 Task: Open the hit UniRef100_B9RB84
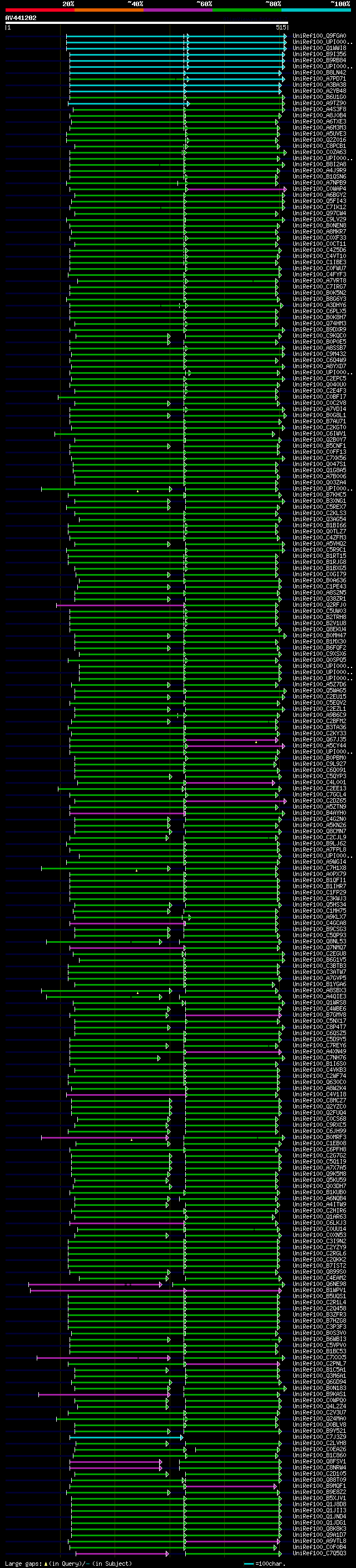pyautogui.click(x=319, y=60)
